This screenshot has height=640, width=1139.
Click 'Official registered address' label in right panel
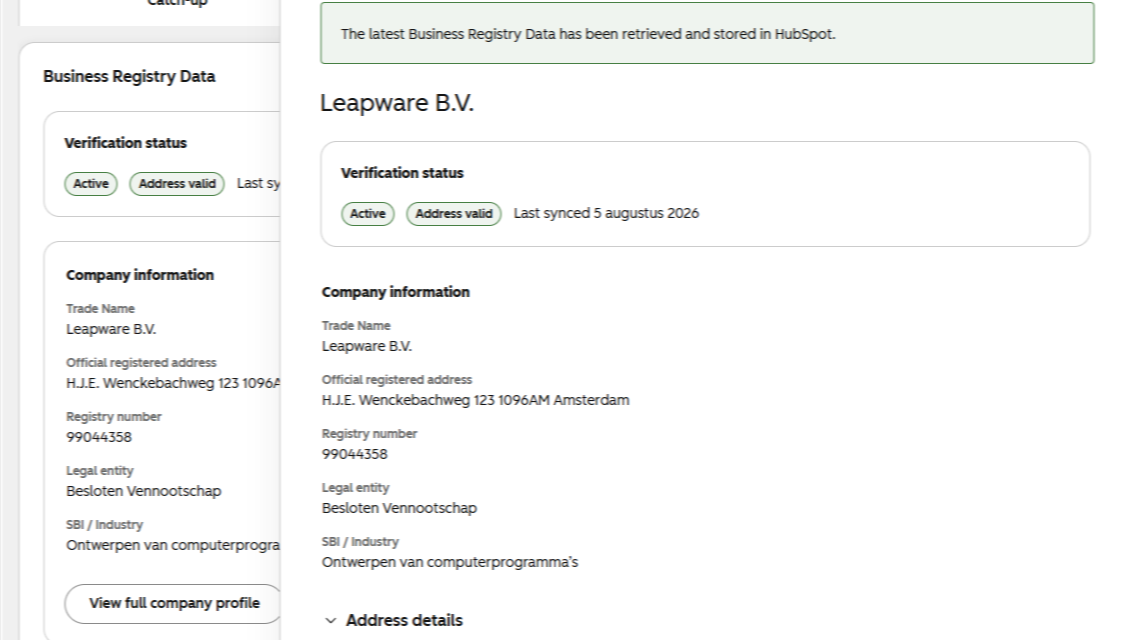pos(397,380)
